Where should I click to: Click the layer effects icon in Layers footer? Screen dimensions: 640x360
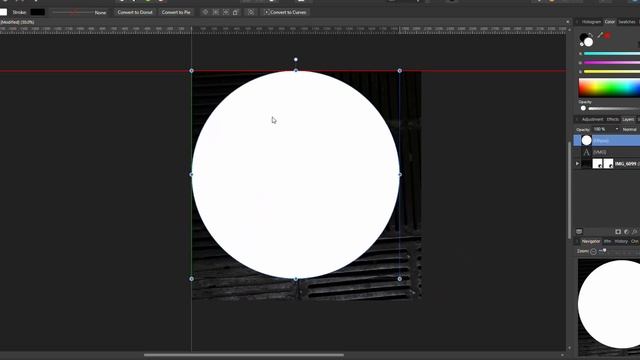[x=634, y=232]
